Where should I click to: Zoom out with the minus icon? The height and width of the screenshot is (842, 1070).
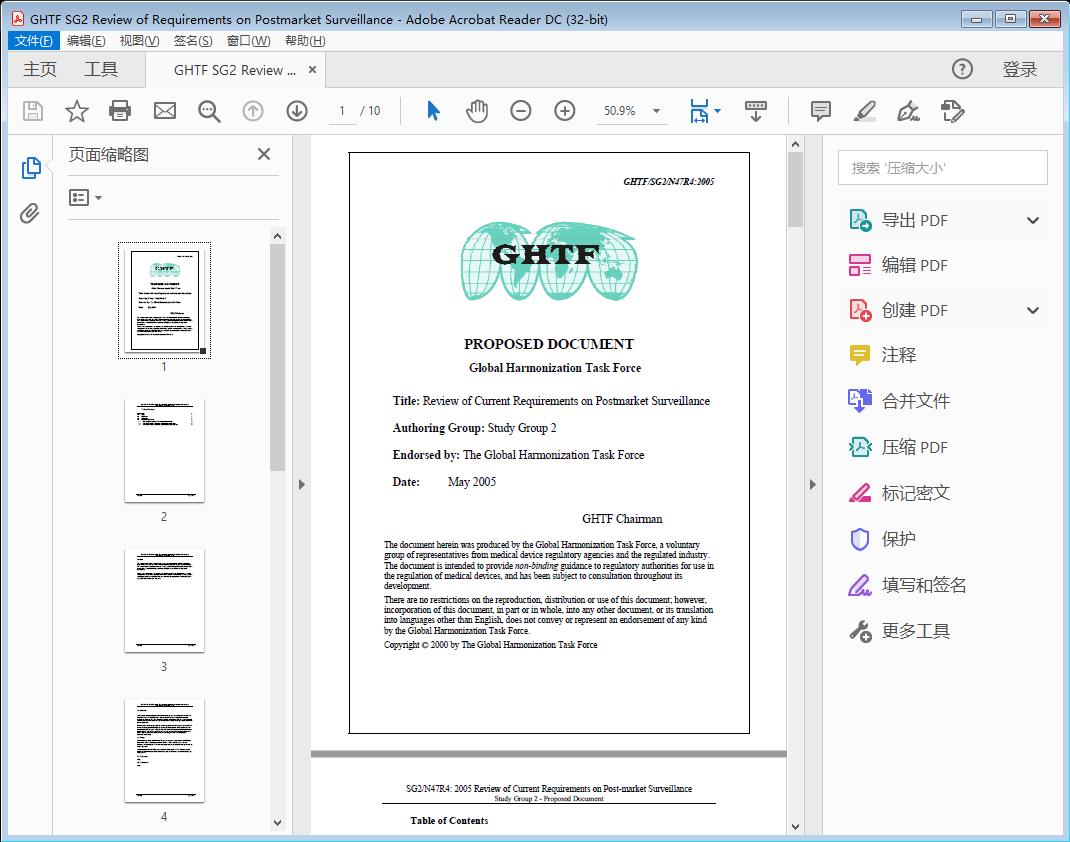(x=521, y=111)
